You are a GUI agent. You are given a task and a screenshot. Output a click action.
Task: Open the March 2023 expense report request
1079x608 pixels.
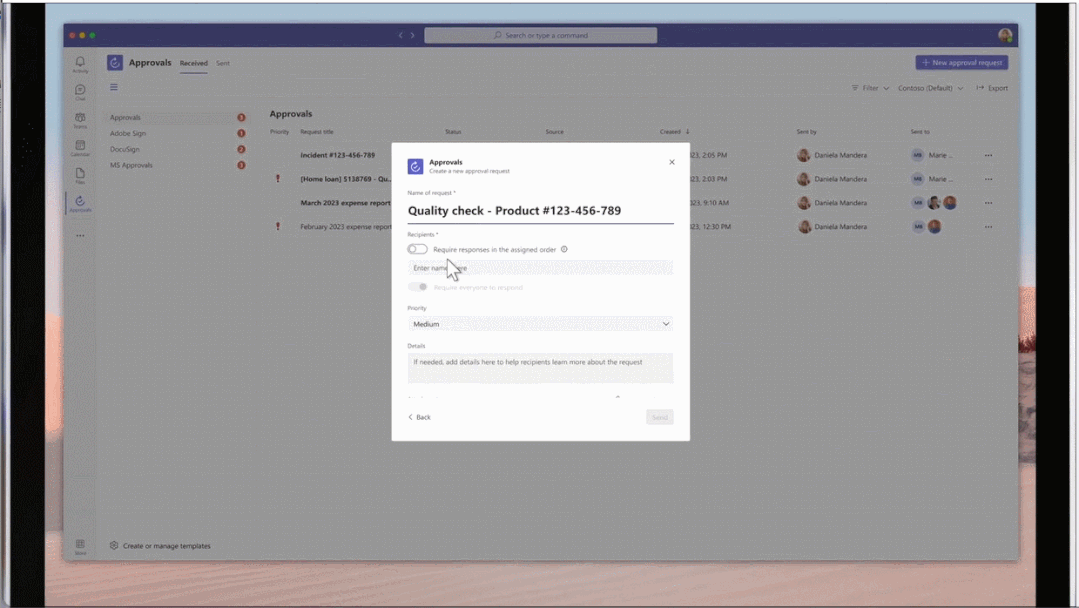[x=345, y=203]
